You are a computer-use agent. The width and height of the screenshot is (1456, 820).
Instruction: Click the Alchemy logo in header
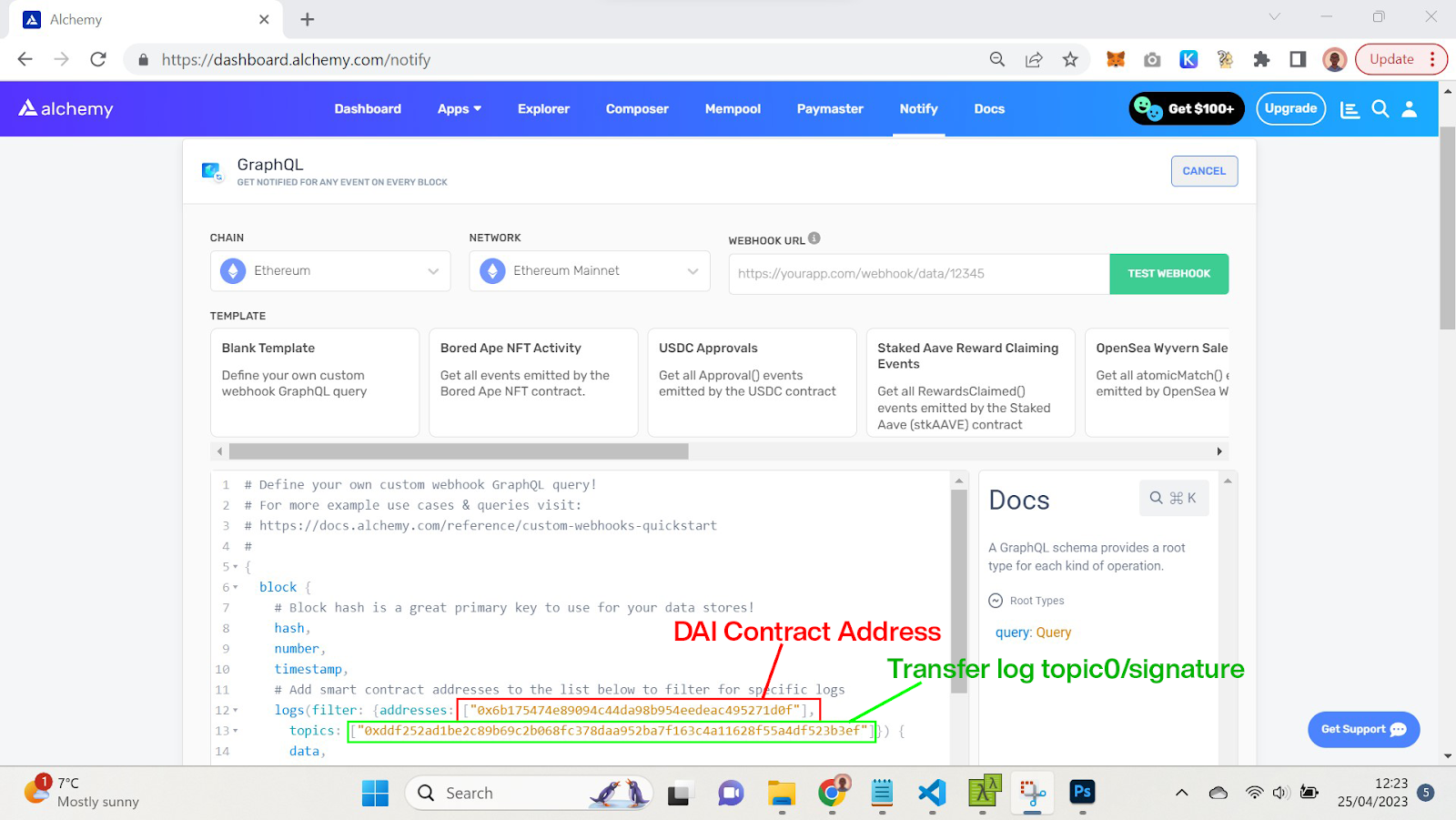coord(66,108)
